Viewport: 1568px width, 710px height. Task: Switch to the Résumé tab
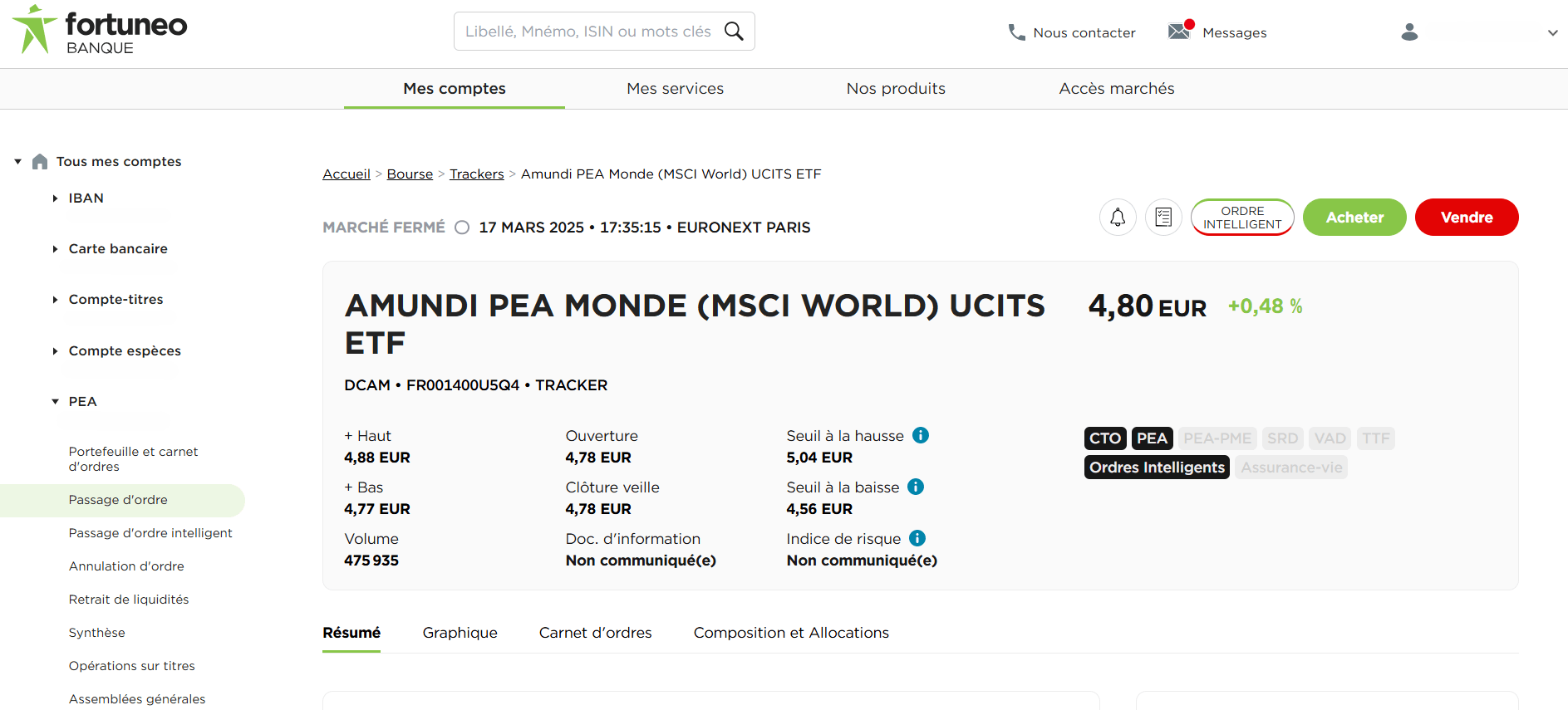[351, 633]
